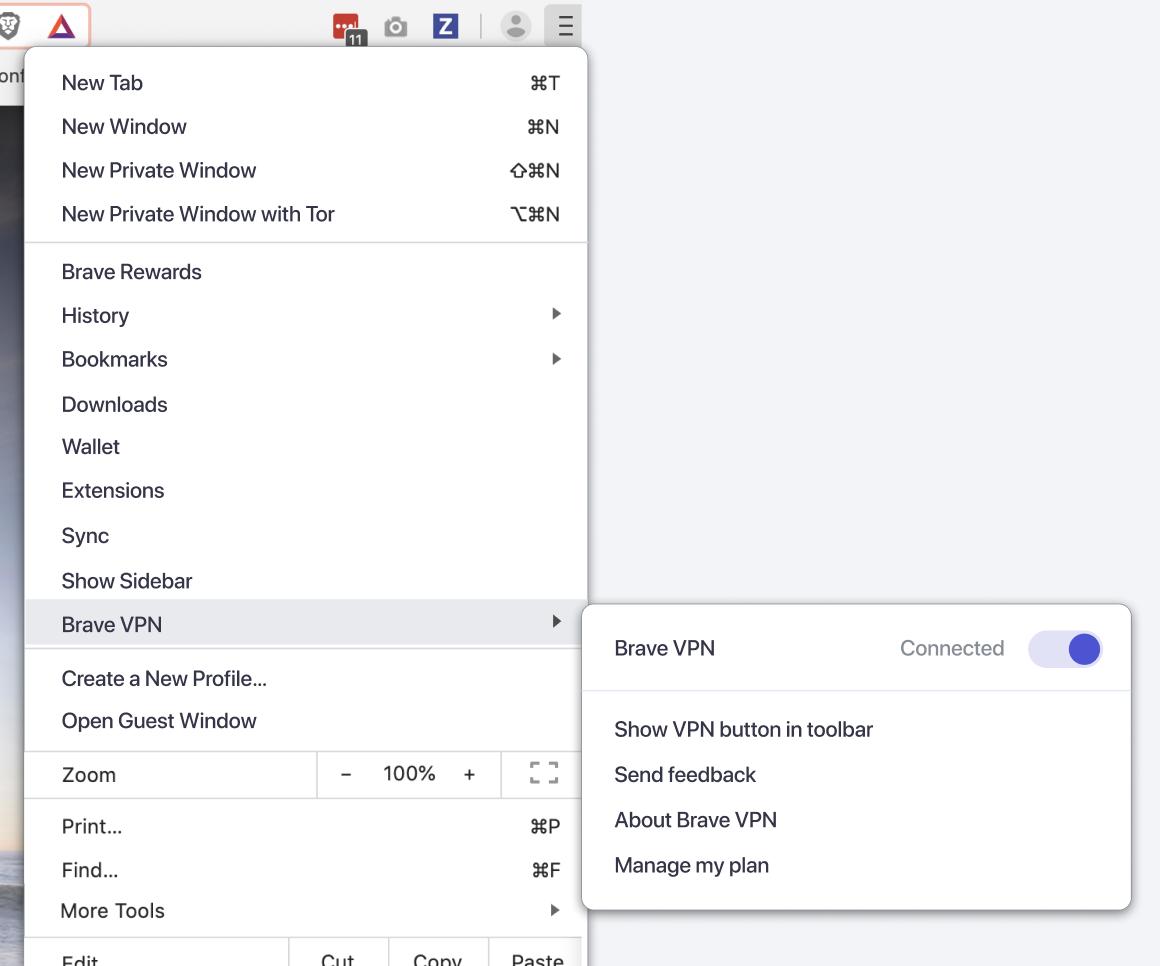Screen dimensions: 1160x966
Task: Enable showing the VPN button in toolbar
Action: (x=743, y=729)
